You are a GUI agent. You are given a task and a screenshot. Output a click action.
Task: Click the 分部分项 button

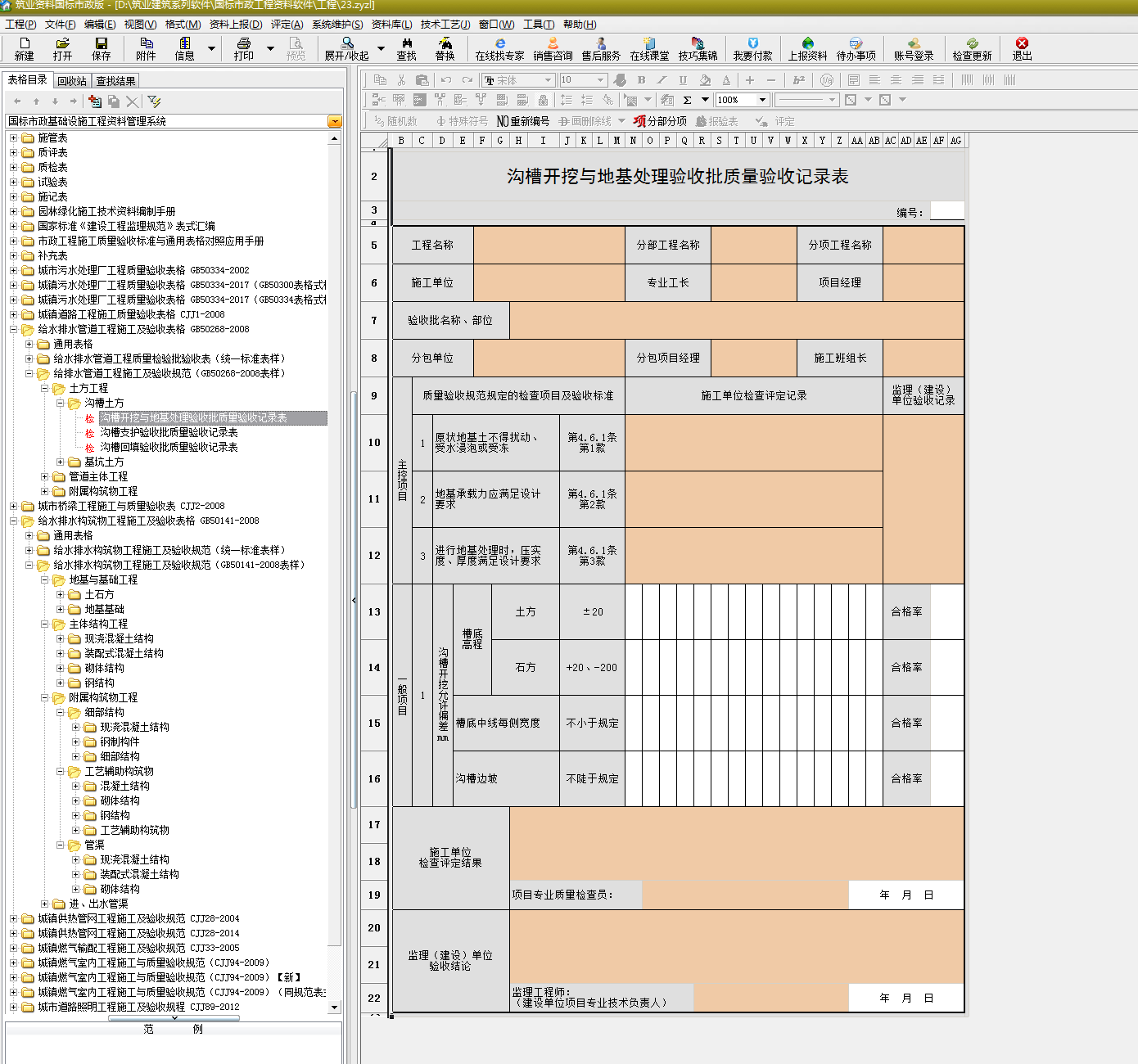[660, 121]
